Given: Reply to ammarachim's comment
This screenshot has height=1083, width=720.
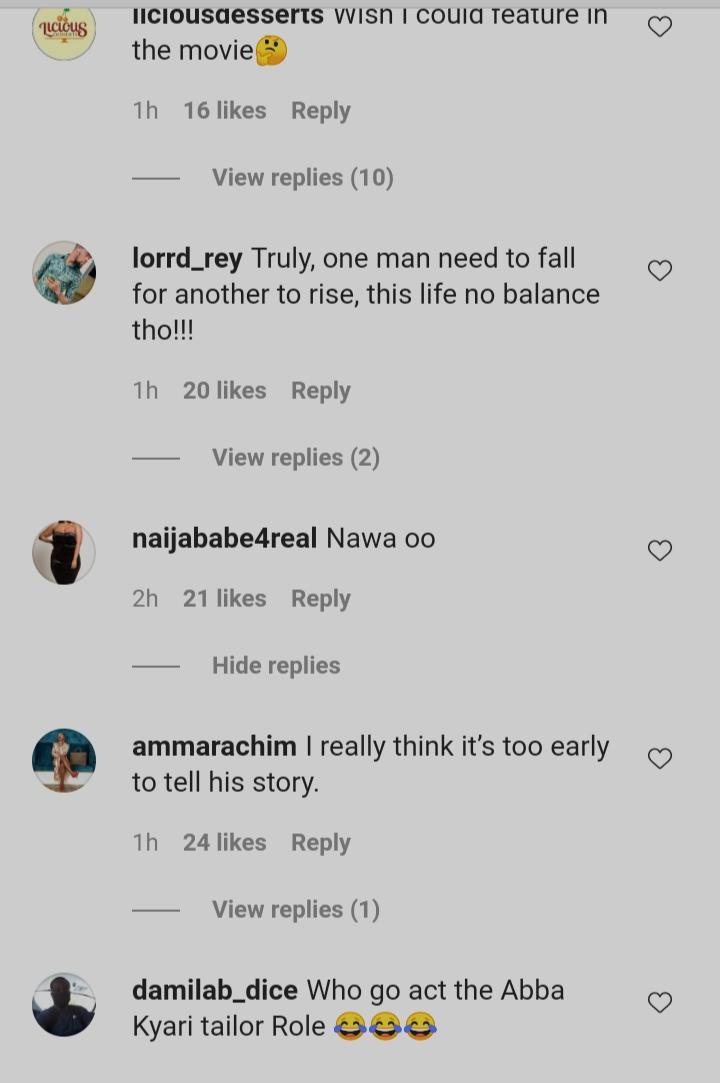Looking at the screenshot, I should tap(320, 843).
